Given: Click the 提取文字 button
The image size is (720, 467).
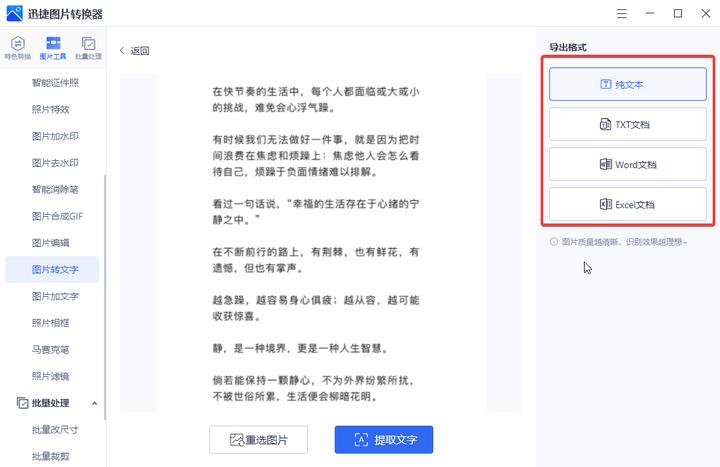Looking at the screenshot, I should (383, 440).
